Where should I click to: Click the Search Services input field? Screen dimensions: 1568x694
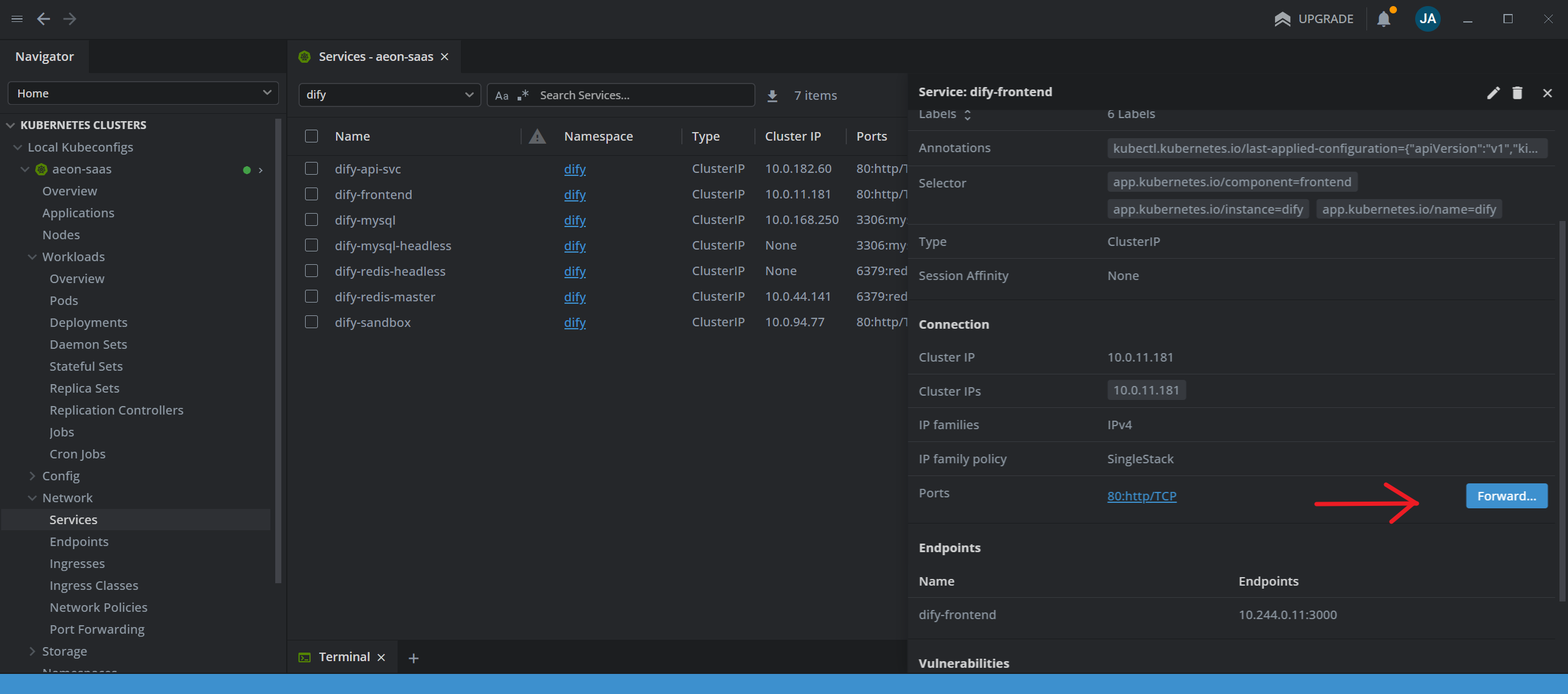pyautogui.click(x=642, y=96)
